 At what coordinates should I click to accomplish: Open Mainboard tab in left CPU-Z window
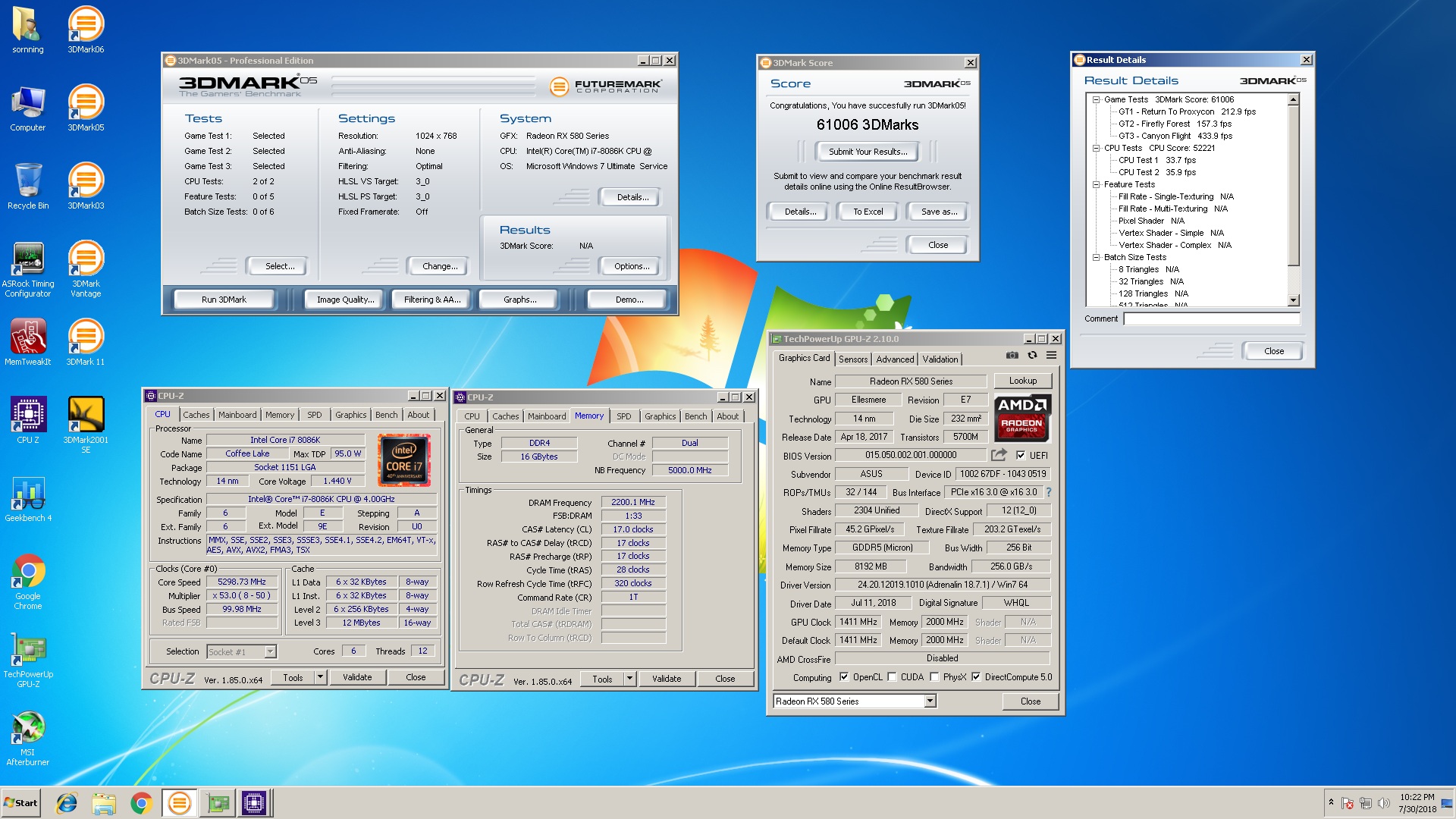click(x=237, y=415)
